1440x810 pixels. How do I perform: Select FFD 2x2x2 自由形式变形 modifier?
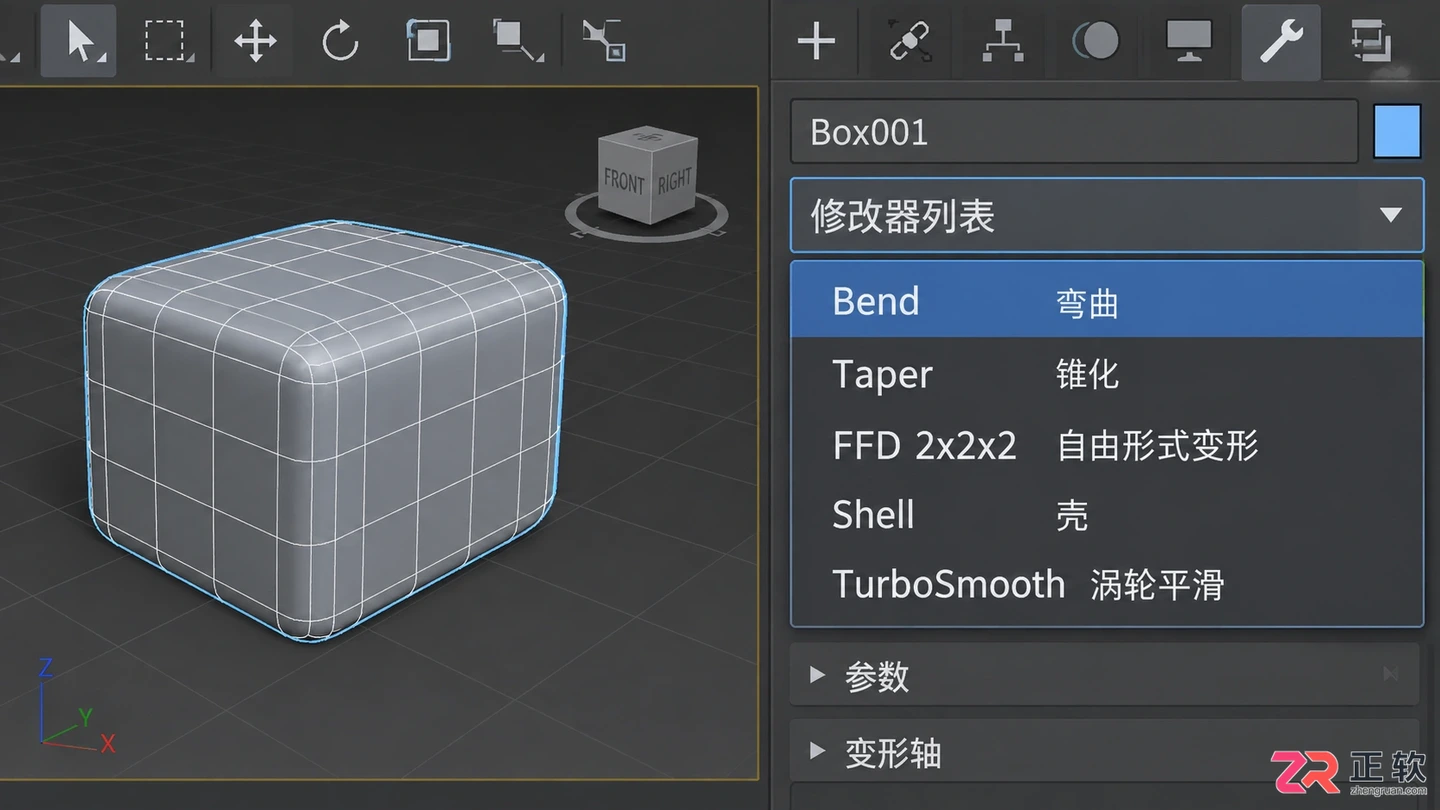click(1107, 445)
